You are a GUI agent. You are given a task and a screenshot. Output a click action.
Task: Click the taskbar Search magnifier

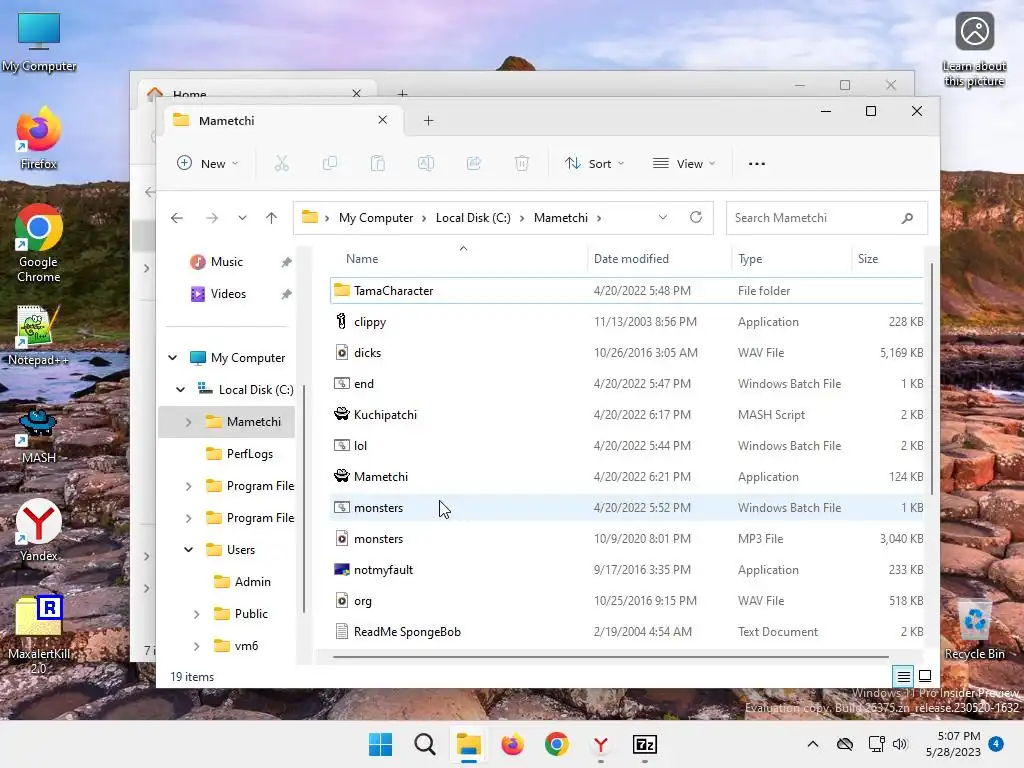424,744
